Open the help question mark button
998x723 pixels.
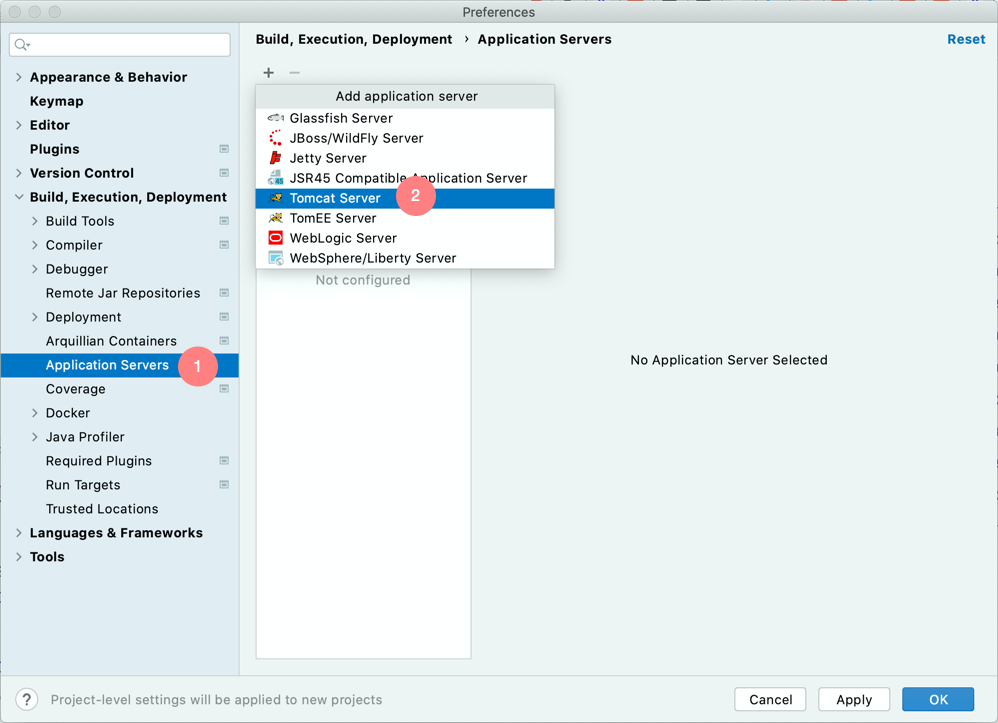coord(27,699)
